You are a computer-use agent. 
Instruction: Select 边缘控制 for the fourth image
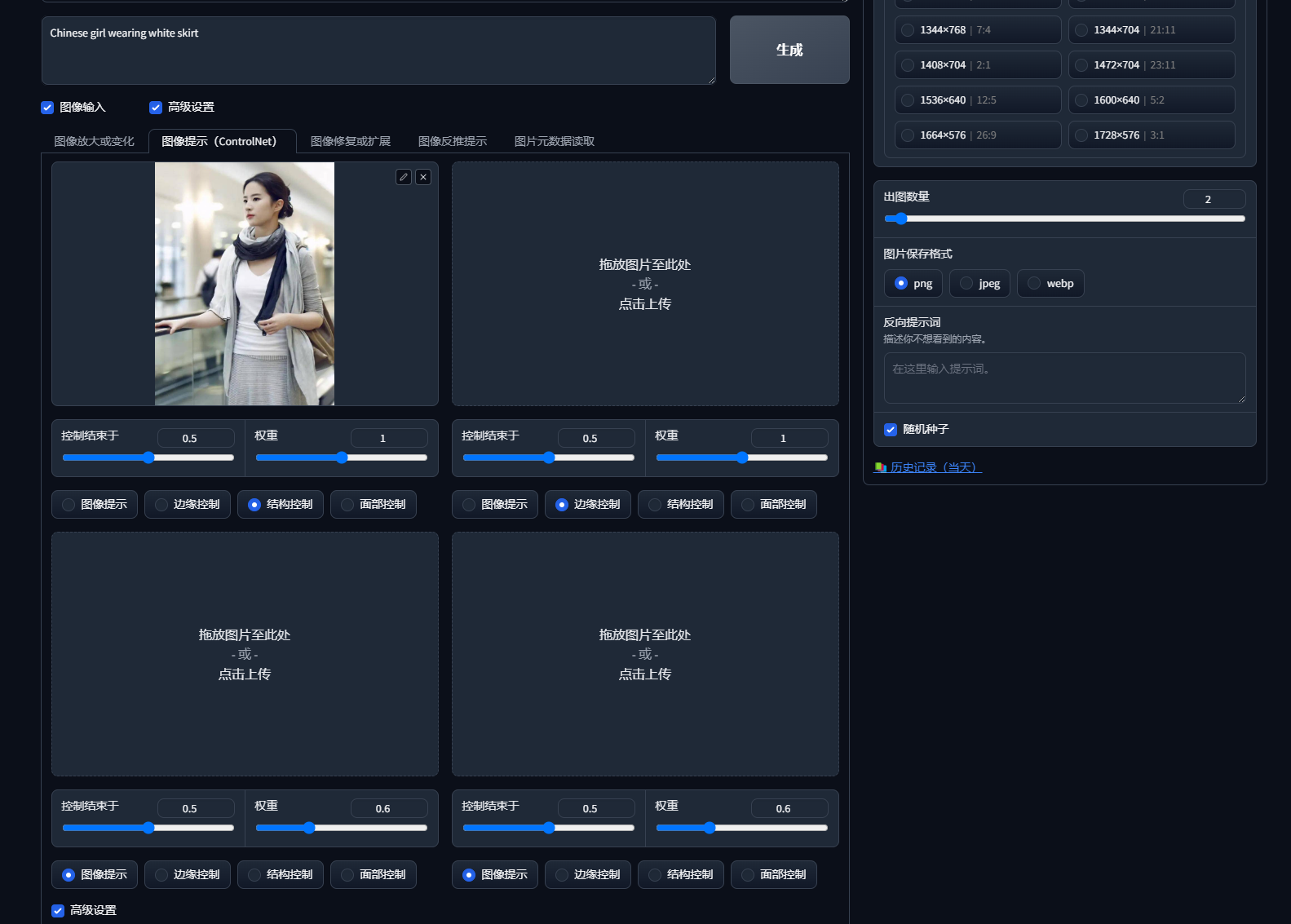(588, 875)
